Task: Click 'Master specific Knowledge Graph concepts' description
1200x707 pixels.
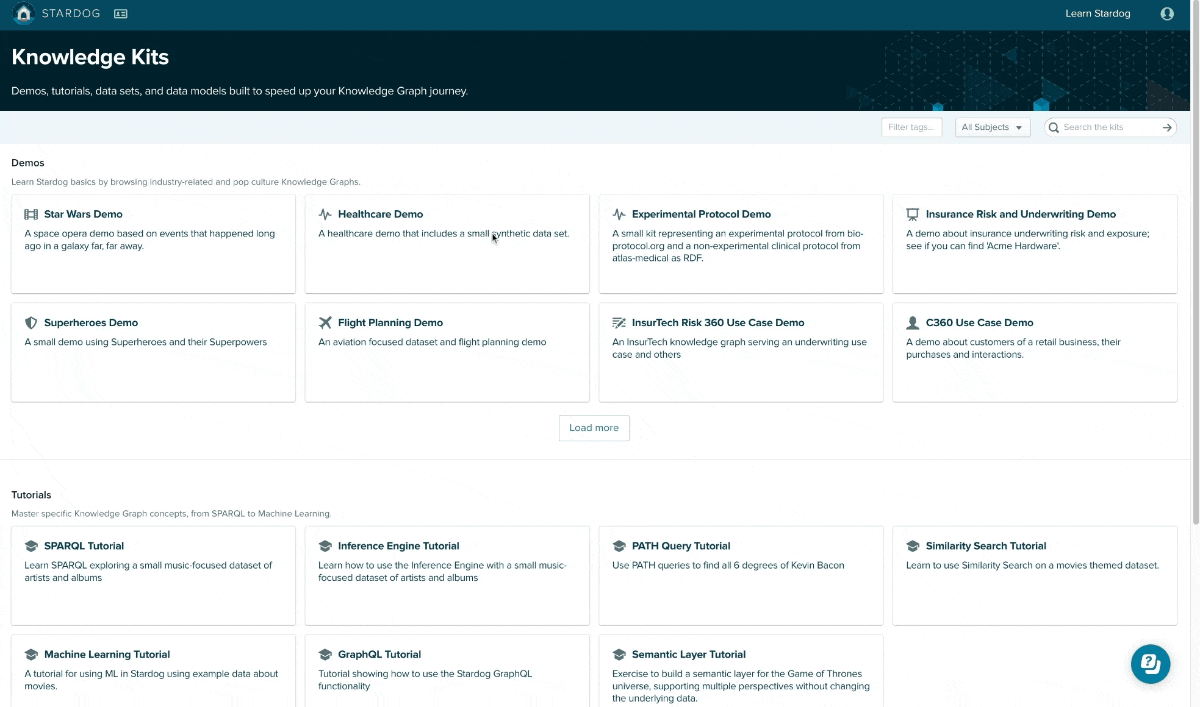Action: tap(171, 514)
